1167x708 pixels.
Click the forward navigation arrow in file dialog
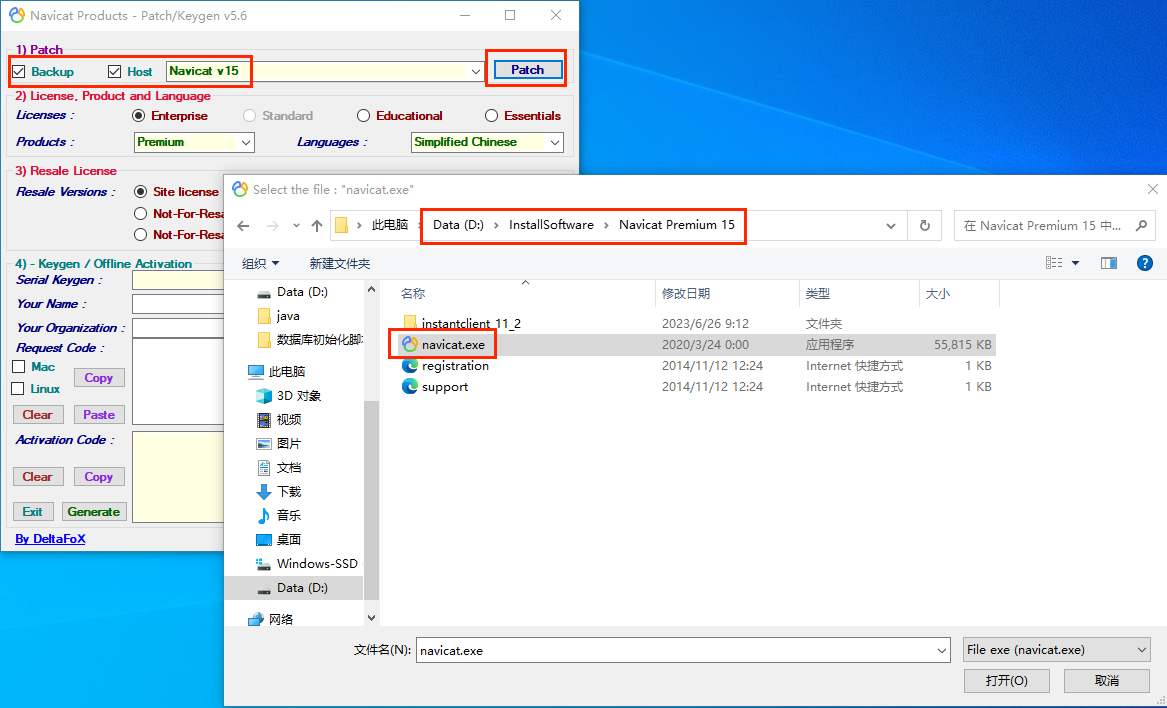click(272, 226)
